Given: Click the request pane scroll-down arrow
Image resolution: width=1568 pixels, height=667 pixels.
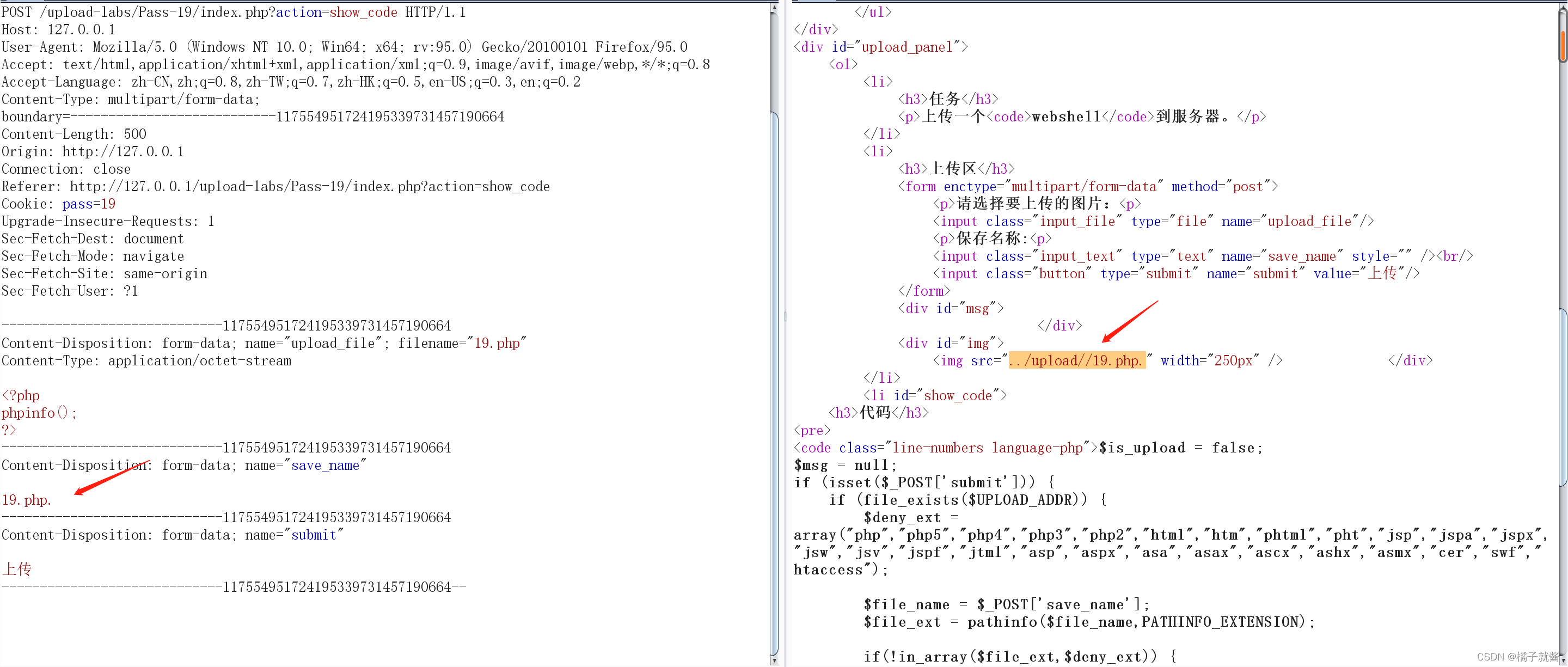Looking at the screenshot, I should (x=774, y=660).
